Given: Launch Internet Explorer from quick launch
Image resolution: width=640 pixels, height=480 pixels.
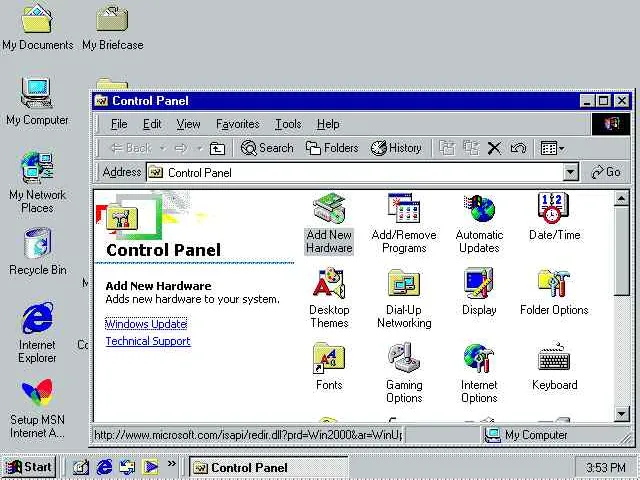Looking at the screenshot, I should click(104, 467).
